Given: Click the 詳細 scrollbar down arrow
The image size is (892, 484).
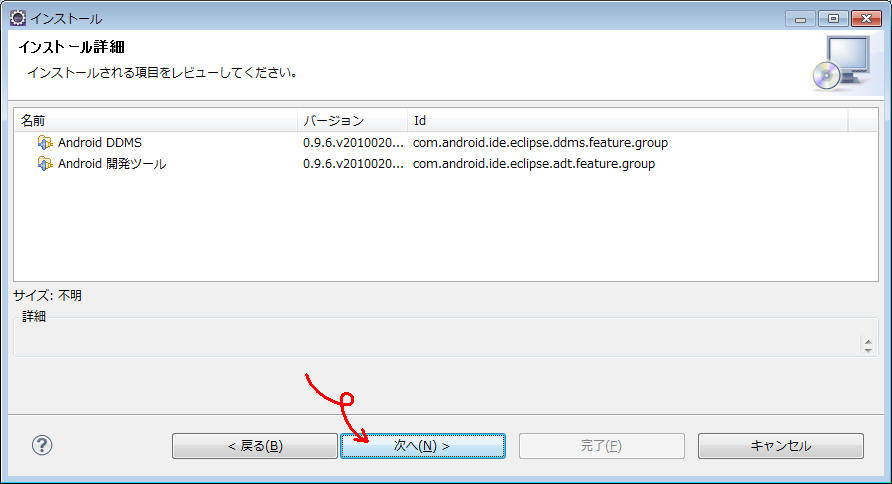Looking at the screenshot, I should pos(866,350).
